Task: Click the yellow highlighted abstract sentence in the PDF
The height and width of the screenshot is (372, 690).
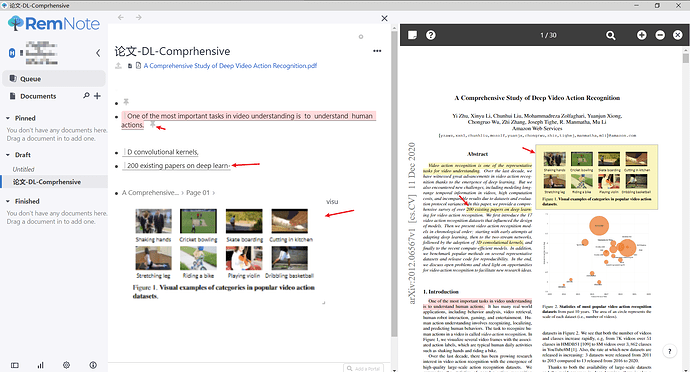Action: pyautogui.click(x=477, y=168)
